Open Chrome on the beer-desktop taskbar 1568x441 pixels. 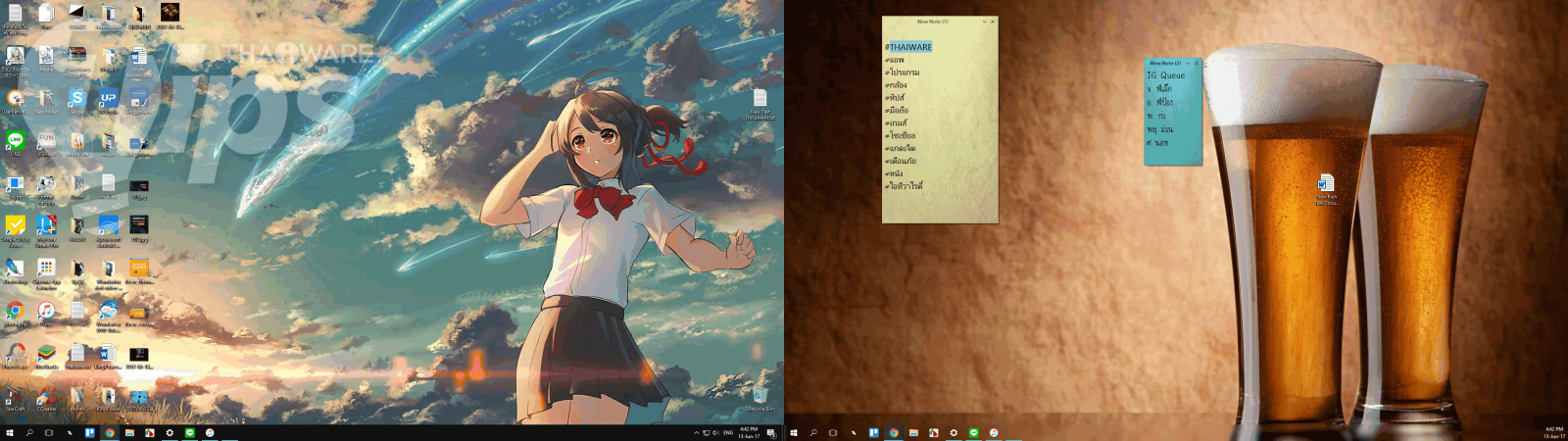(894, 432)
